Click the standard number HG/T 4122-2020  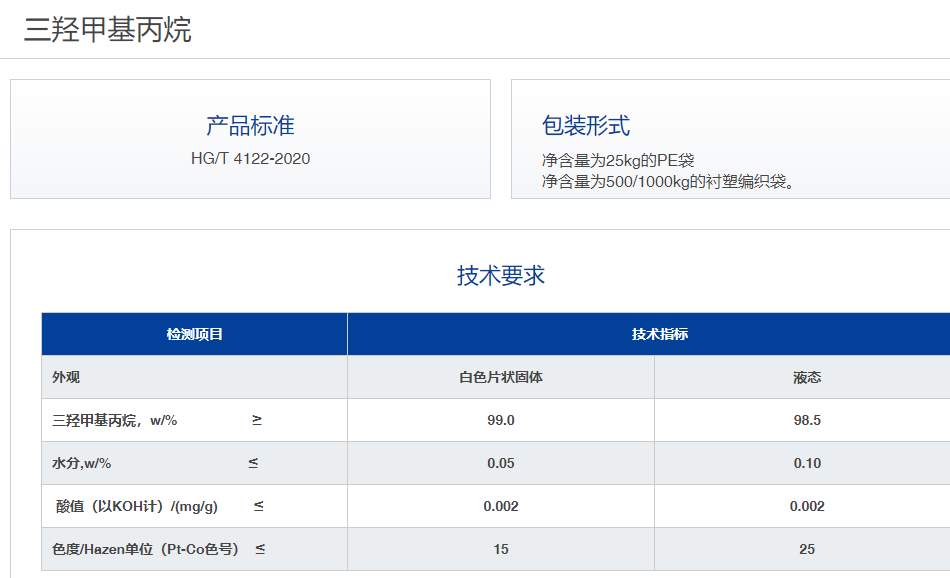[250, 159]
